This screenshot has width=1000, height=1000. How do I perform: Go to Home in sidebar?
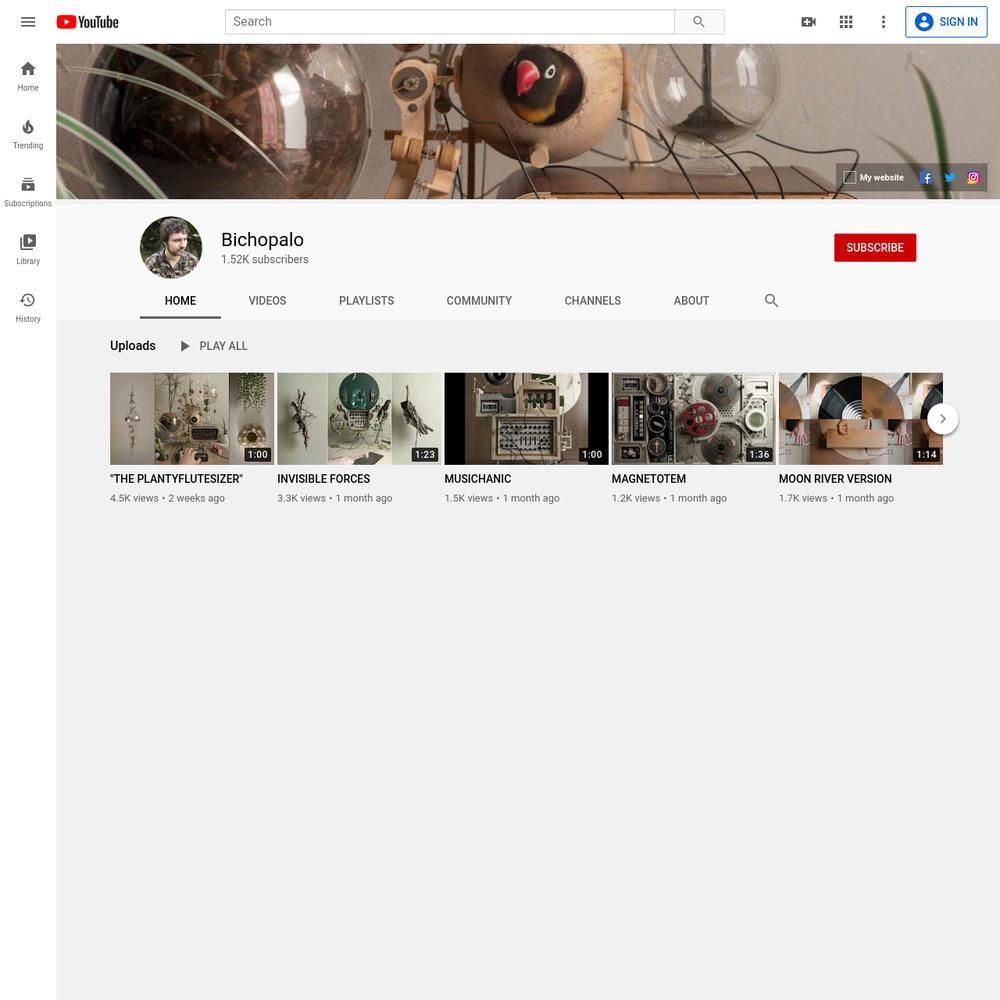28,76
